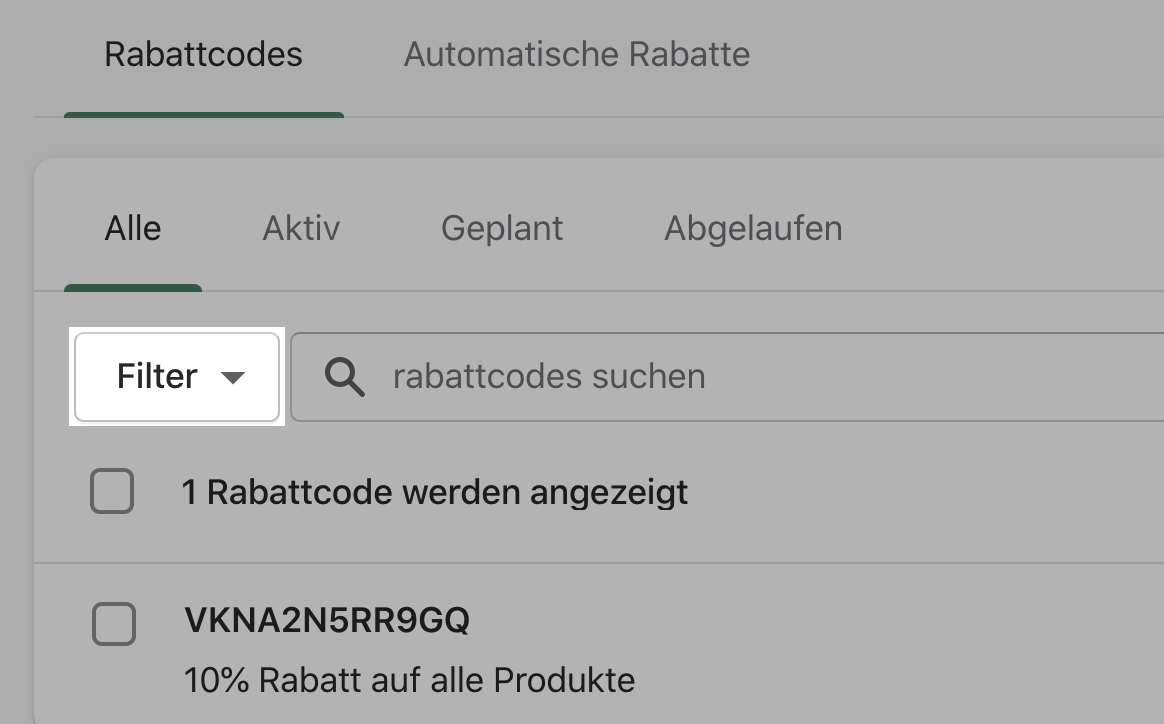Image resolution: width=1164 pixels, height=724 pixels.
Task: Tick the select-all discount codes checkbox
Action: click(x=112, y=492)
